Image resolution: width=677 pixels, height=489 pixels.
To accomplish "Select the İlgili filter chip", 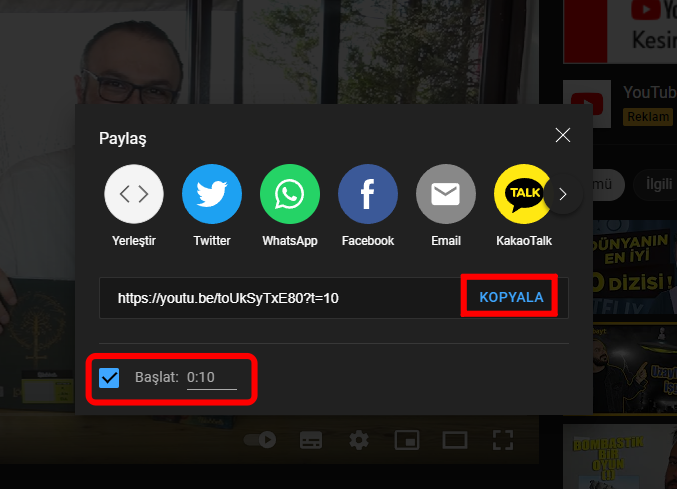I will (x=656, y=184).
